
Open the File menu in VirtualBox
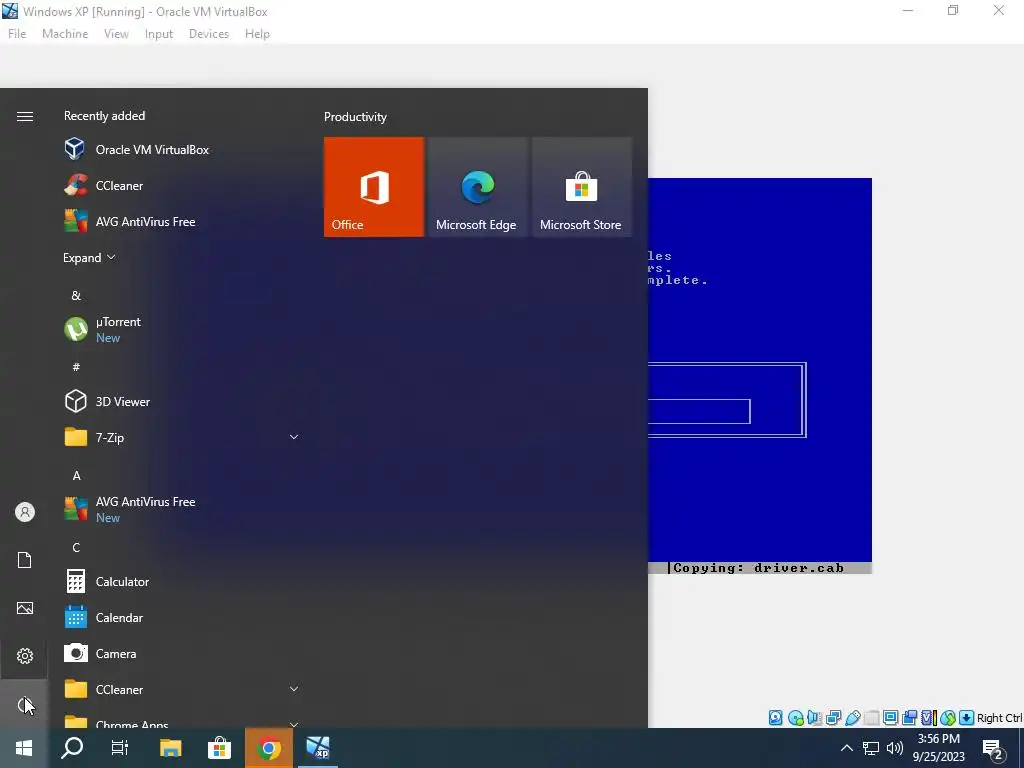(17, 34)
